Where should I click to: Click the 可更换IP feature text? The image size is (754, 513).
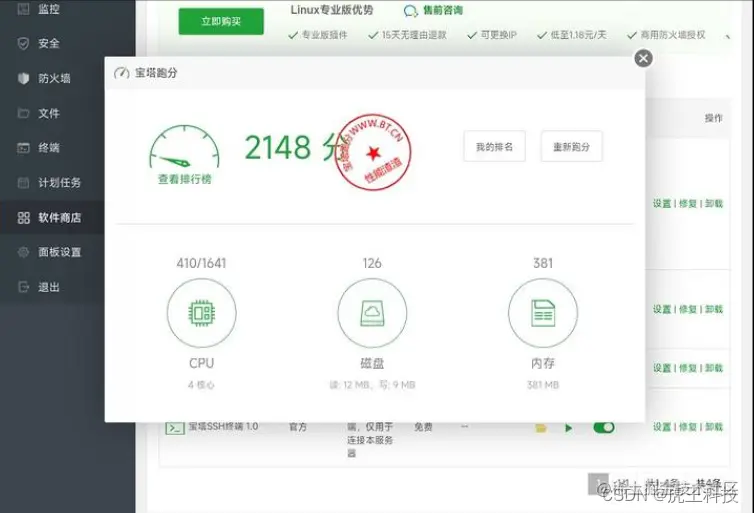(x=499, y=35)
